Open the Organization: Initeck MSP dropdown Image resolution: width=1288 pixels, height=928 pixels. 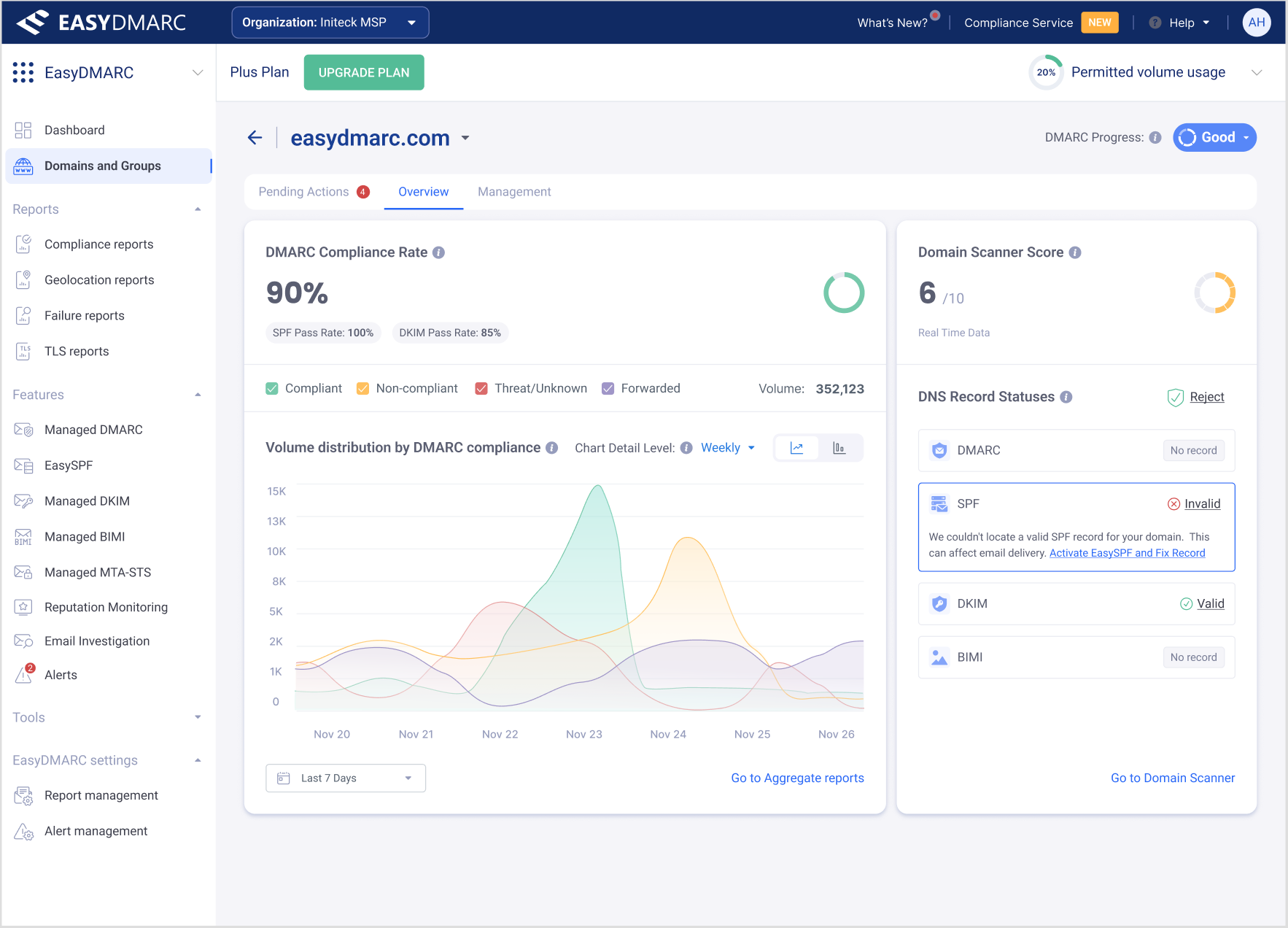[330, 23]
